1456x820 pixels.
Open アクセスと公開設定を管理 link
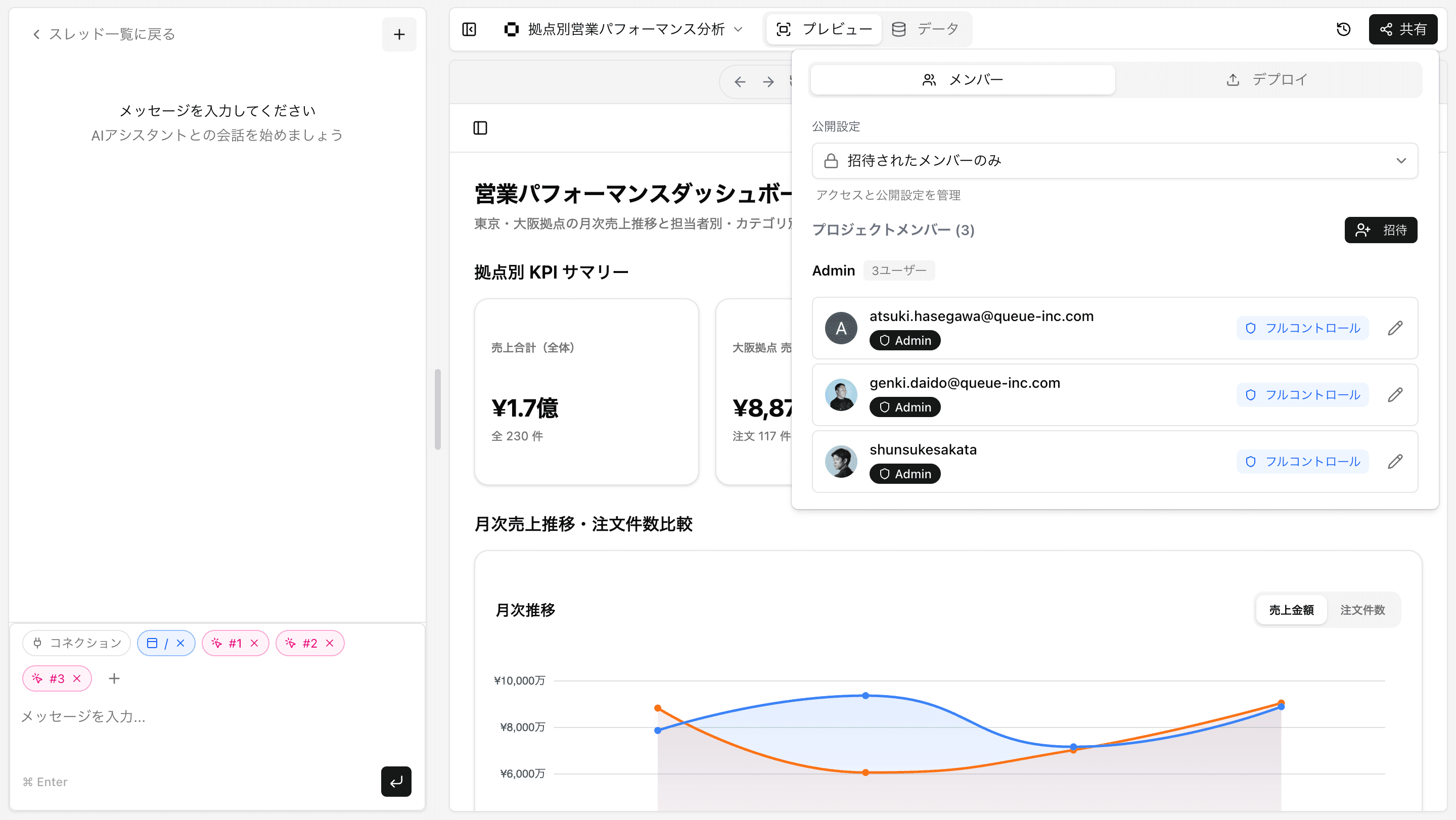[x=887, y=195]
